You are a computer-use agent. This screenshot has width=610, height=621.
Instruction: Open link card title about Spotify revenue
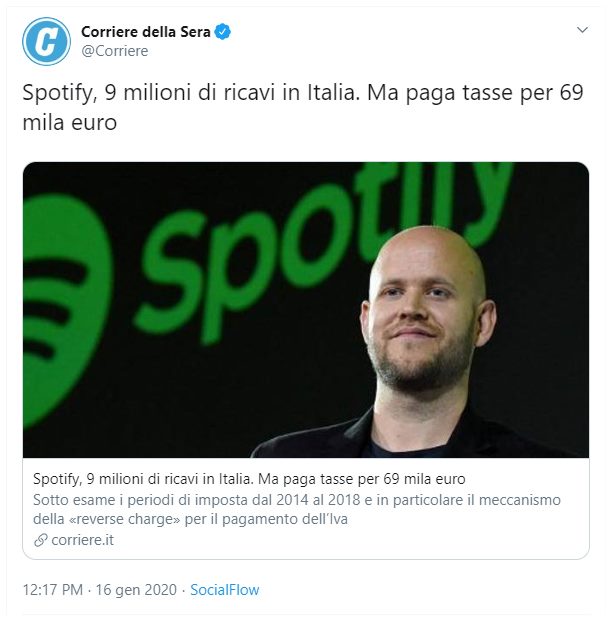click(x=249, y=479)
